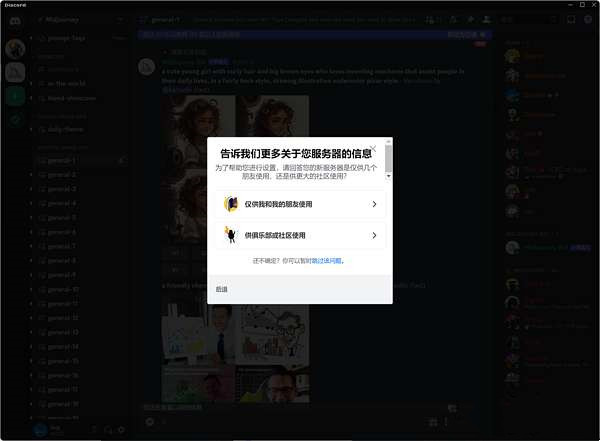Open Discord home direct messages icon
600x441 pixels.
(15, 20)
